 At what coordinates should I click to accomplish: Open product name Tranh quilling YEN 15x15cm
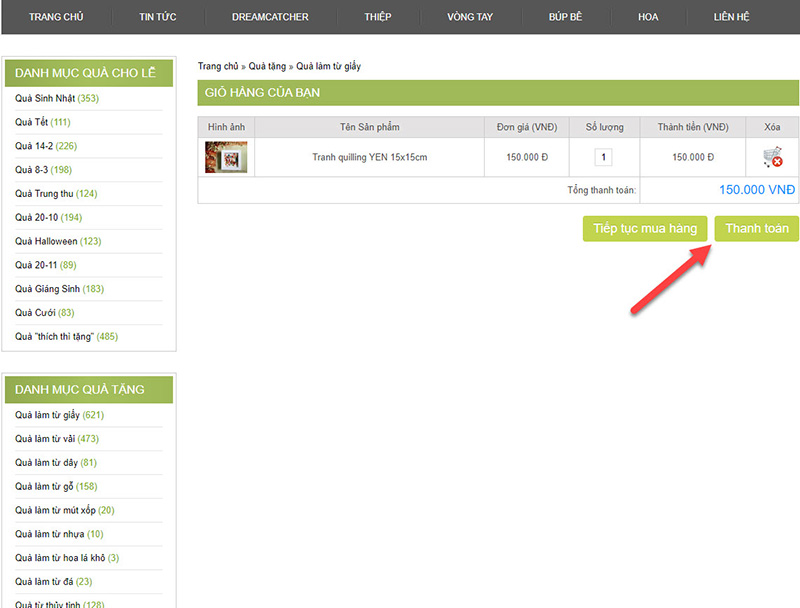coord(369,157)
